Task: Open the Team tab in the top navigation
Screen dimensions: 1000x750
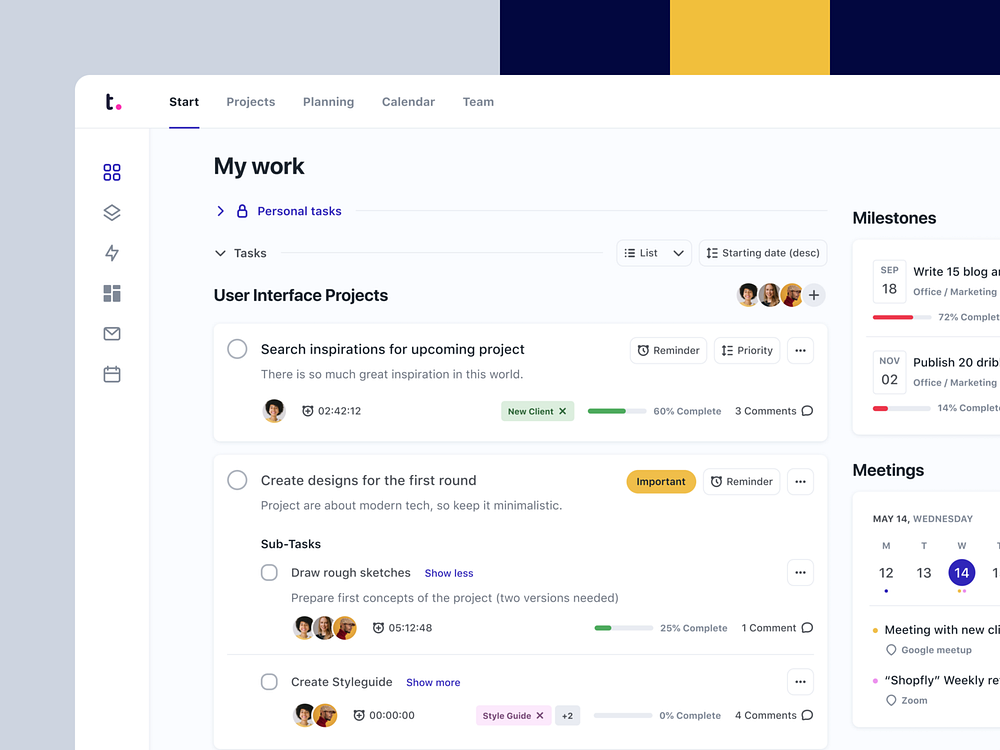Action: click(478, 101)
